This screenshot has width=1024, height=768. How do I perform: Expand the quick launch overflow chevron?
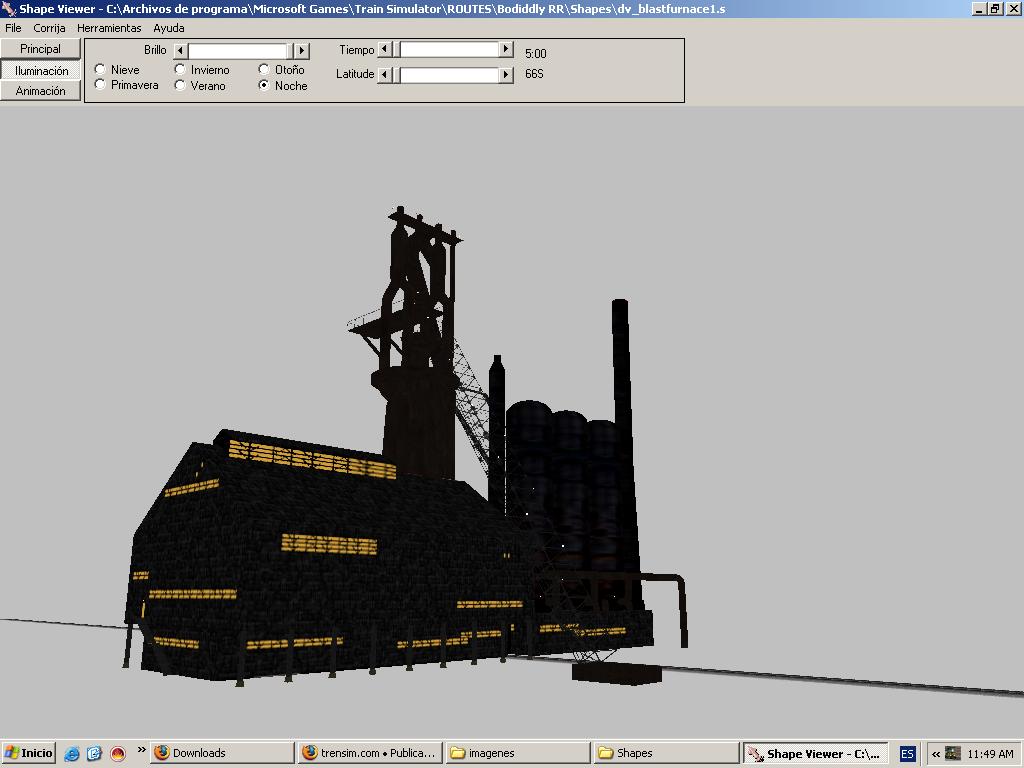coord(141,749)
